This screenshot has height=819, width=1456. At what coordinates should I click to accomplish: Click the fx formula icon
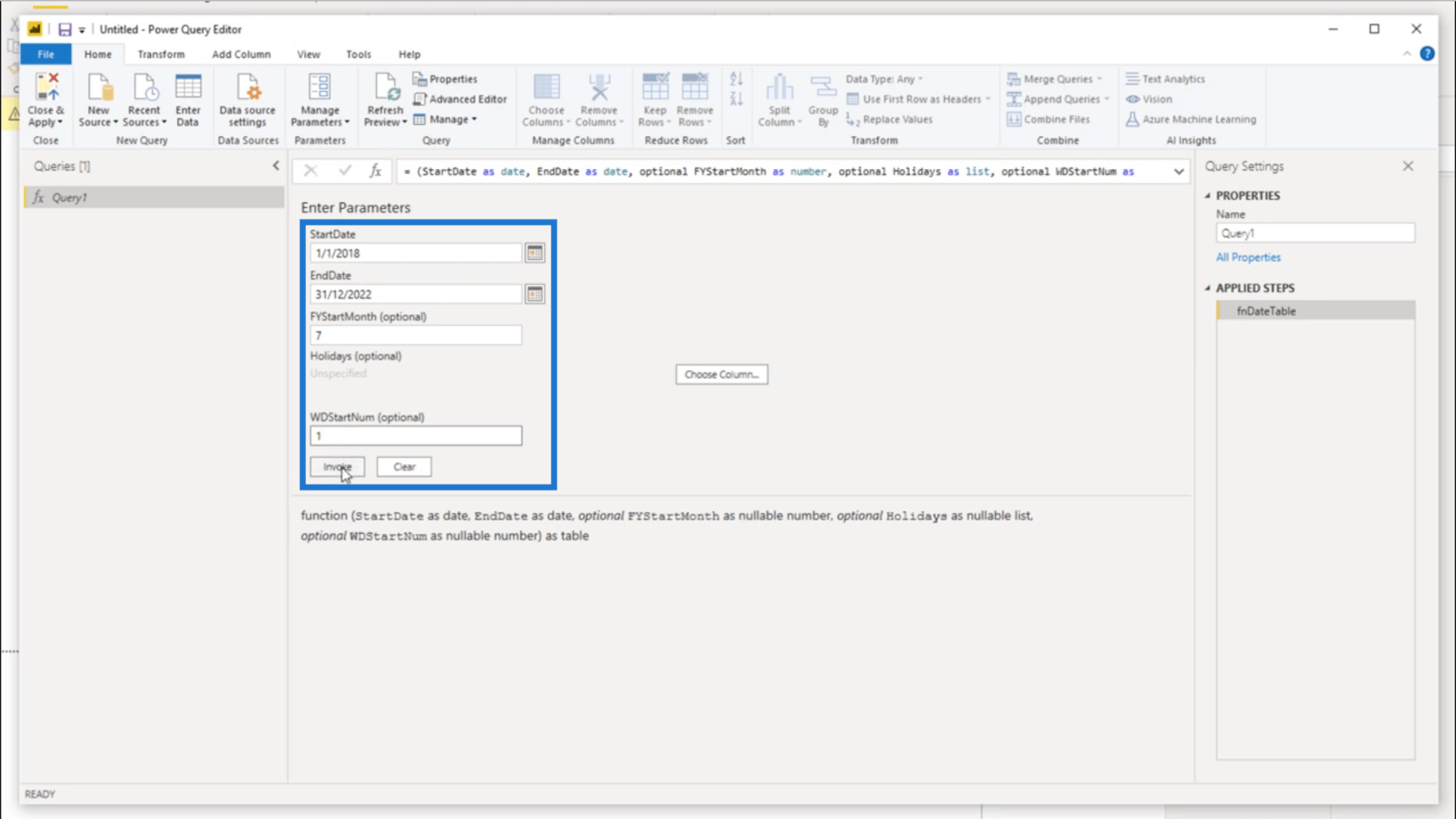point(375,171)
